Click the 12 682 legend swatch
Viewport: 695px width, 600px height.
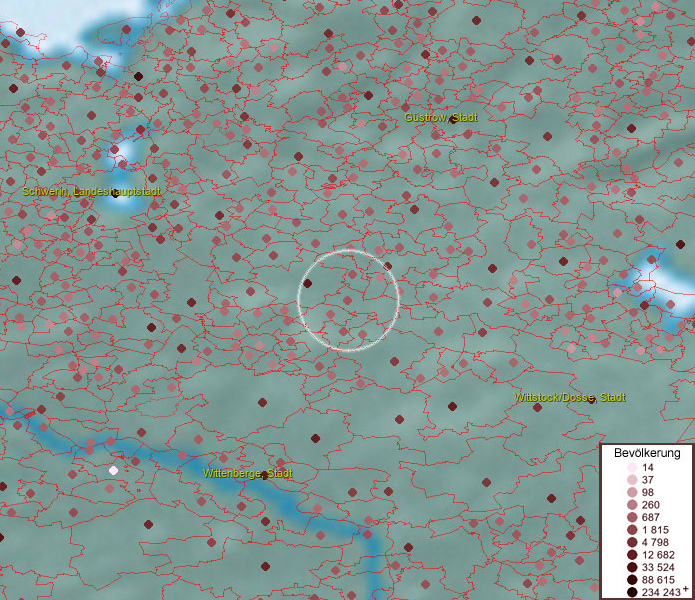click(632, 555)
